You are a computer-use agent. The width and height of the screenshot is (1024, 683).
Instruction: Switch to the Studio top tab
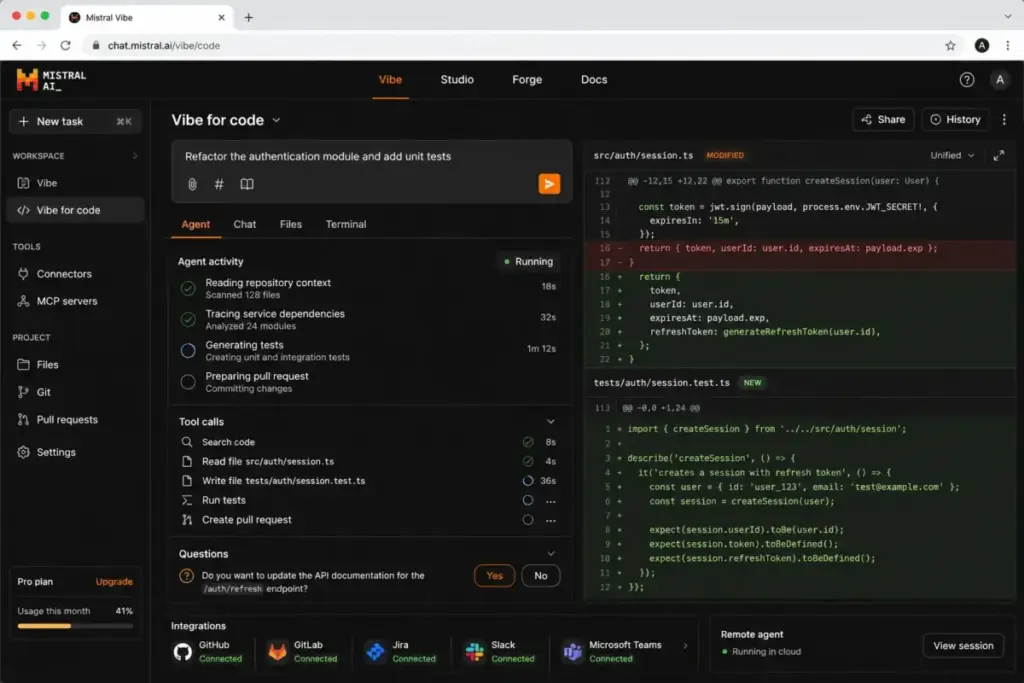click(x=456, y=80)
